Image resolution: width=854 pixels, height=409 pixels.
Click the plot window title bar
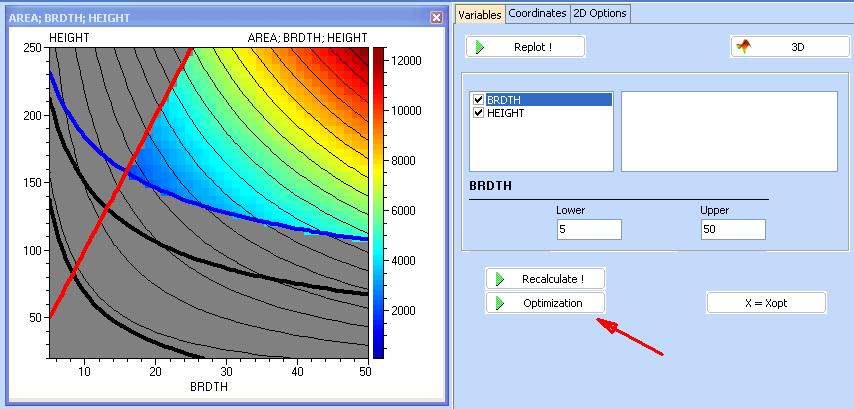(200, 18)
